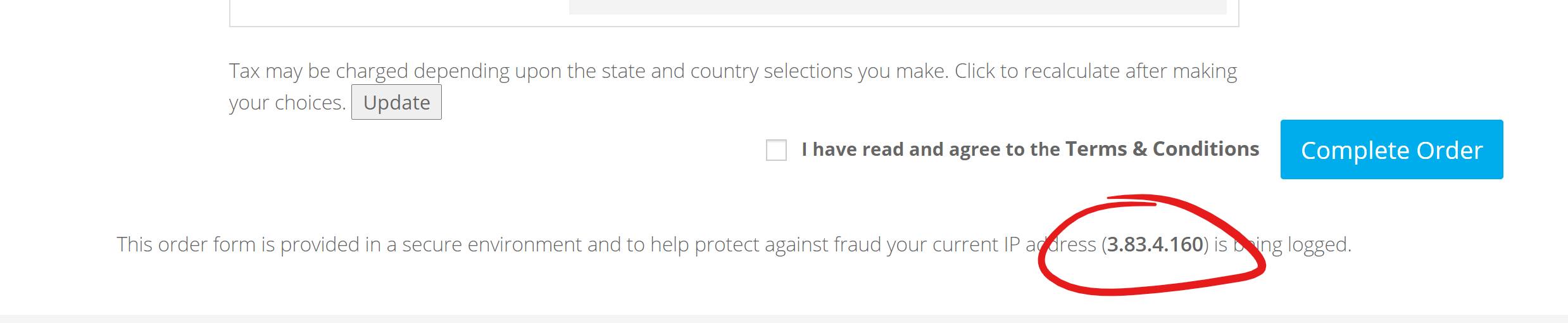Click the 'Tax may be charged' notice text

733,86
